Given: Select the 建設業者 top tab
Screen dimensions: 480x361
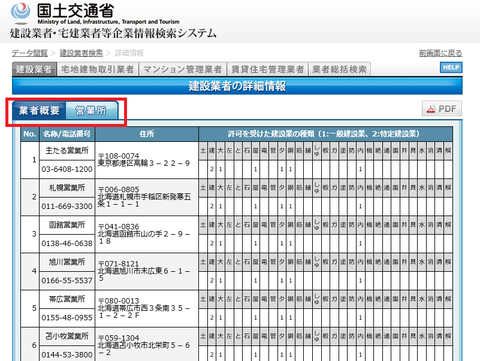Looking at the screenshot, I should click(x=34, y=69).
